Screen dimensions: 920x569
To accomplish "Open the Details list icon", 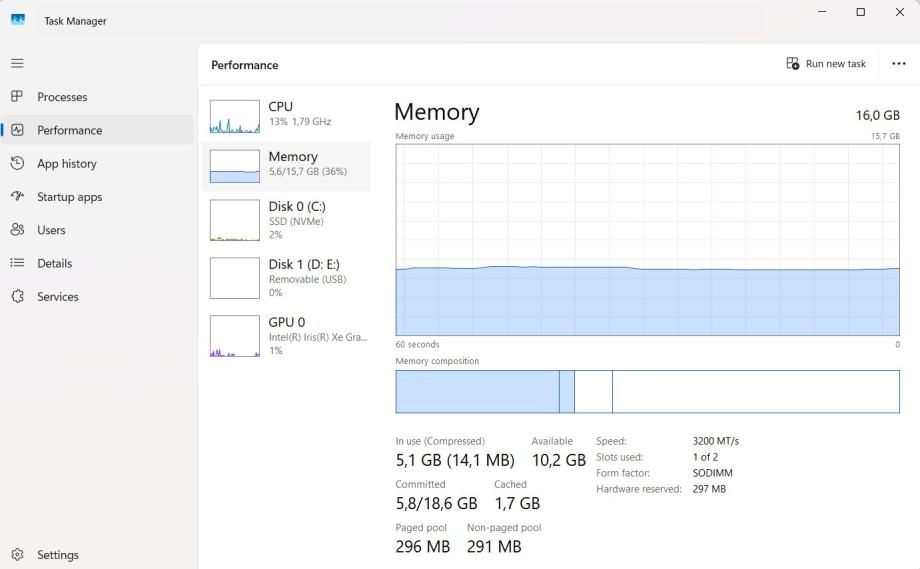I will point(17,263).
